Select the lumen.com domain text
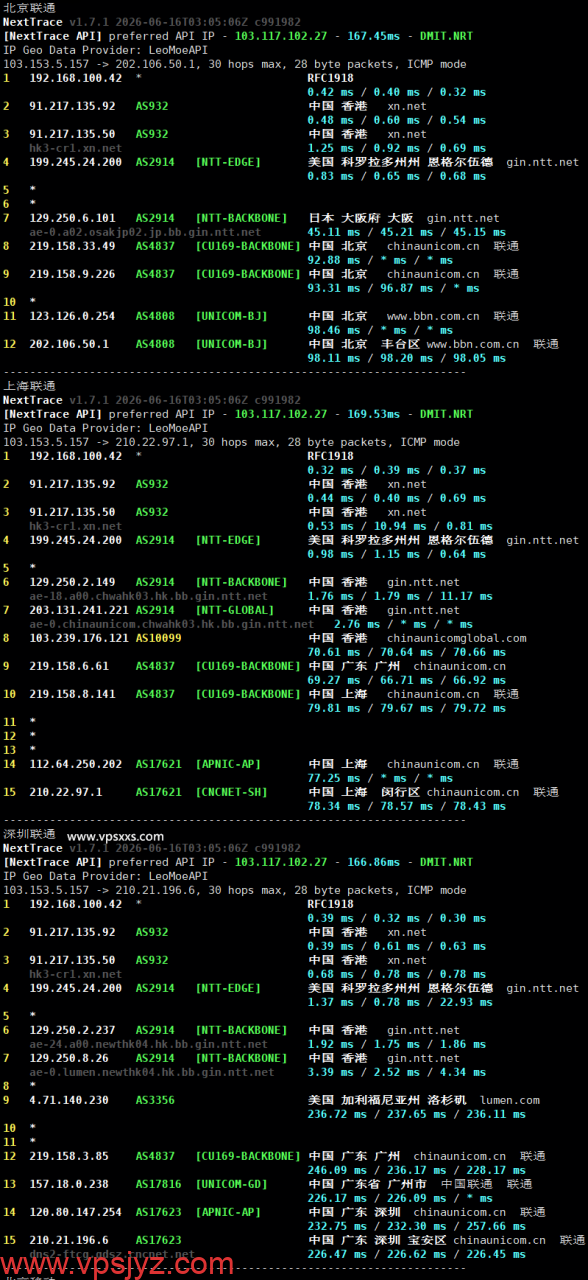 [x=510, y=1100]
